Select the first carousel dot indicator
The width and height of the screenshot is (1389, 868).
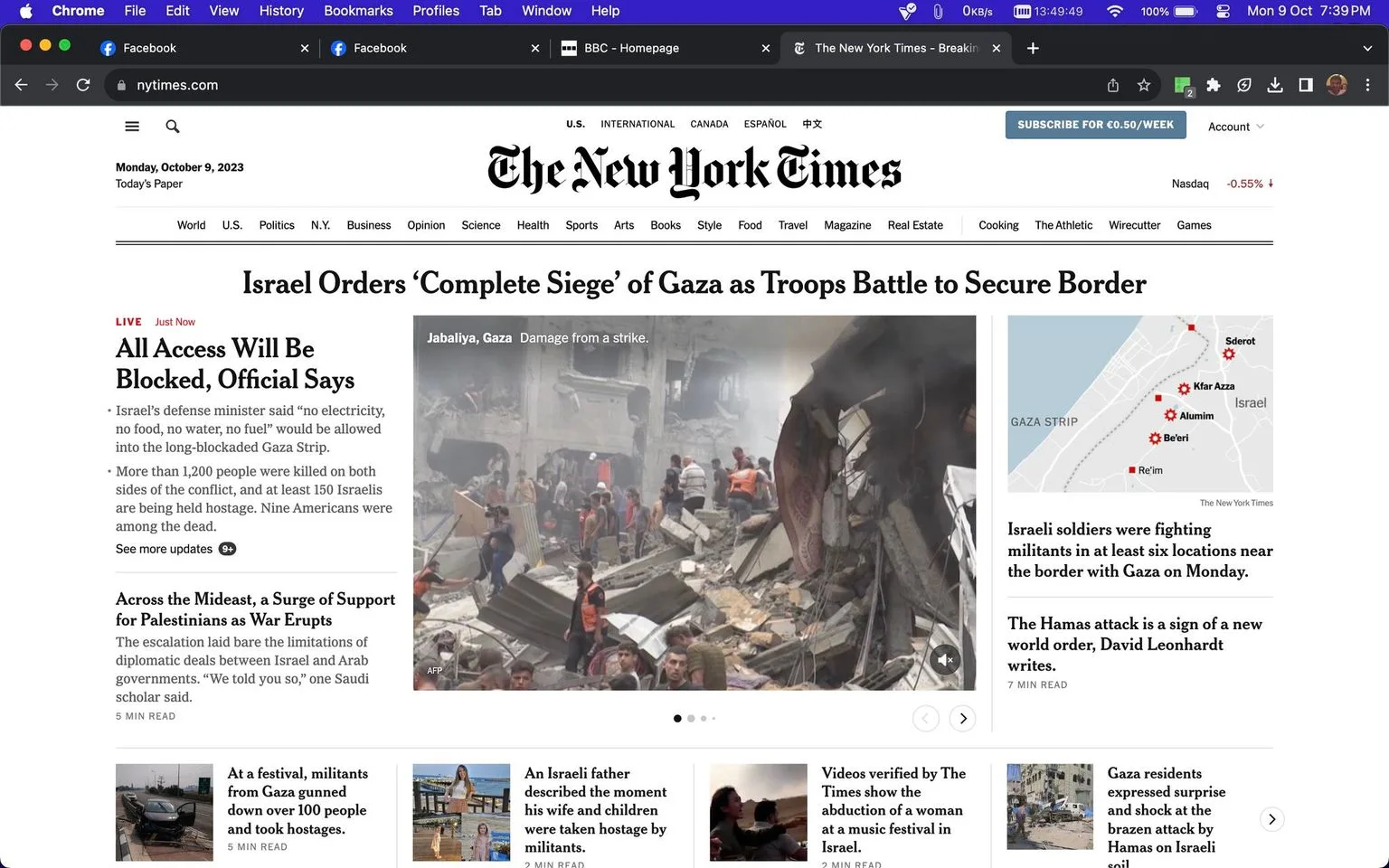[677, 719]
